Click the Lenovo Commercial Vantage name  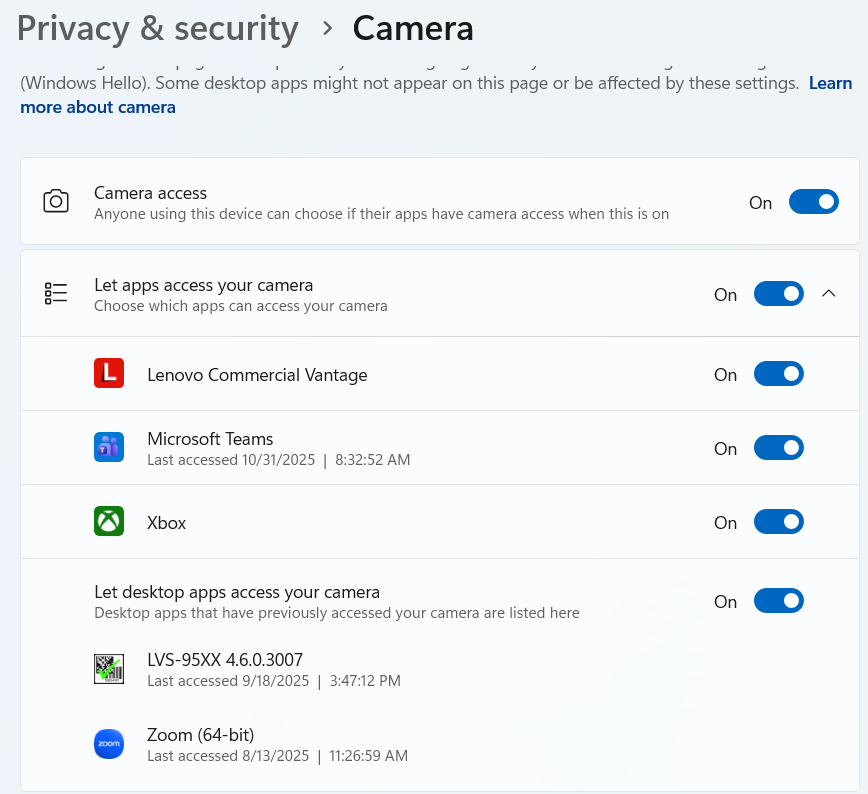click(257, 375)
